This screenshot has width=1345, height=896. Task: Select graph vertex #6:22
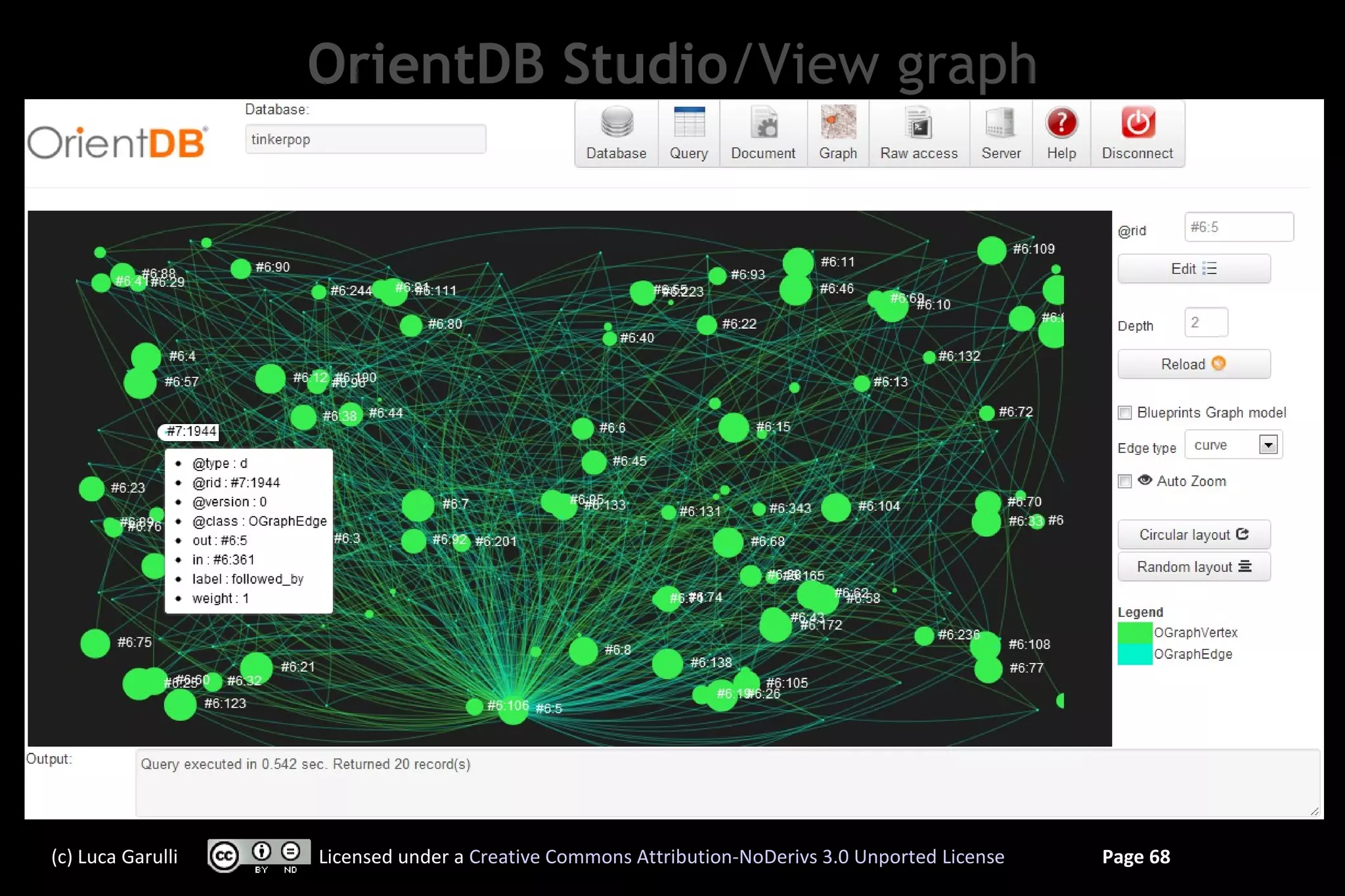tap(707, 325)
